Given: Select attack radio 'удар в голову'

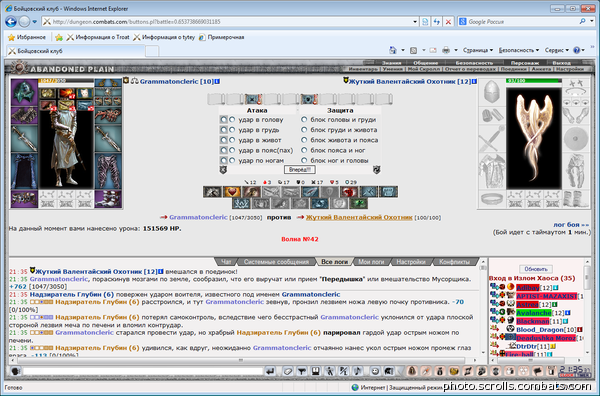Looking at the screenshot, I should (x=232, y=120).
